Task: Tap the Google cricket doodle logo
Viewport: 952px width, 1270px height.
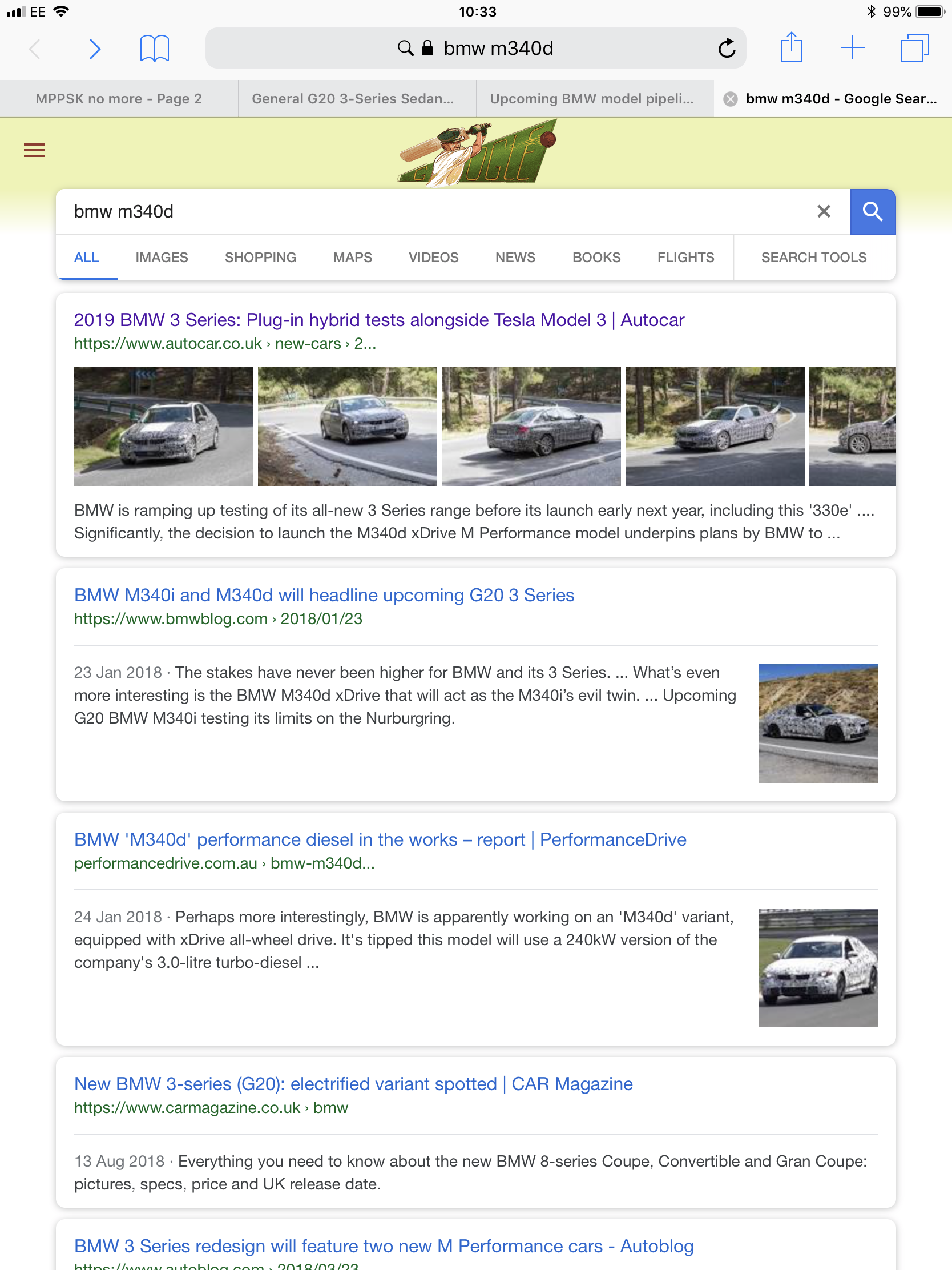Action: pyautogui.click(x=477, y=152)
